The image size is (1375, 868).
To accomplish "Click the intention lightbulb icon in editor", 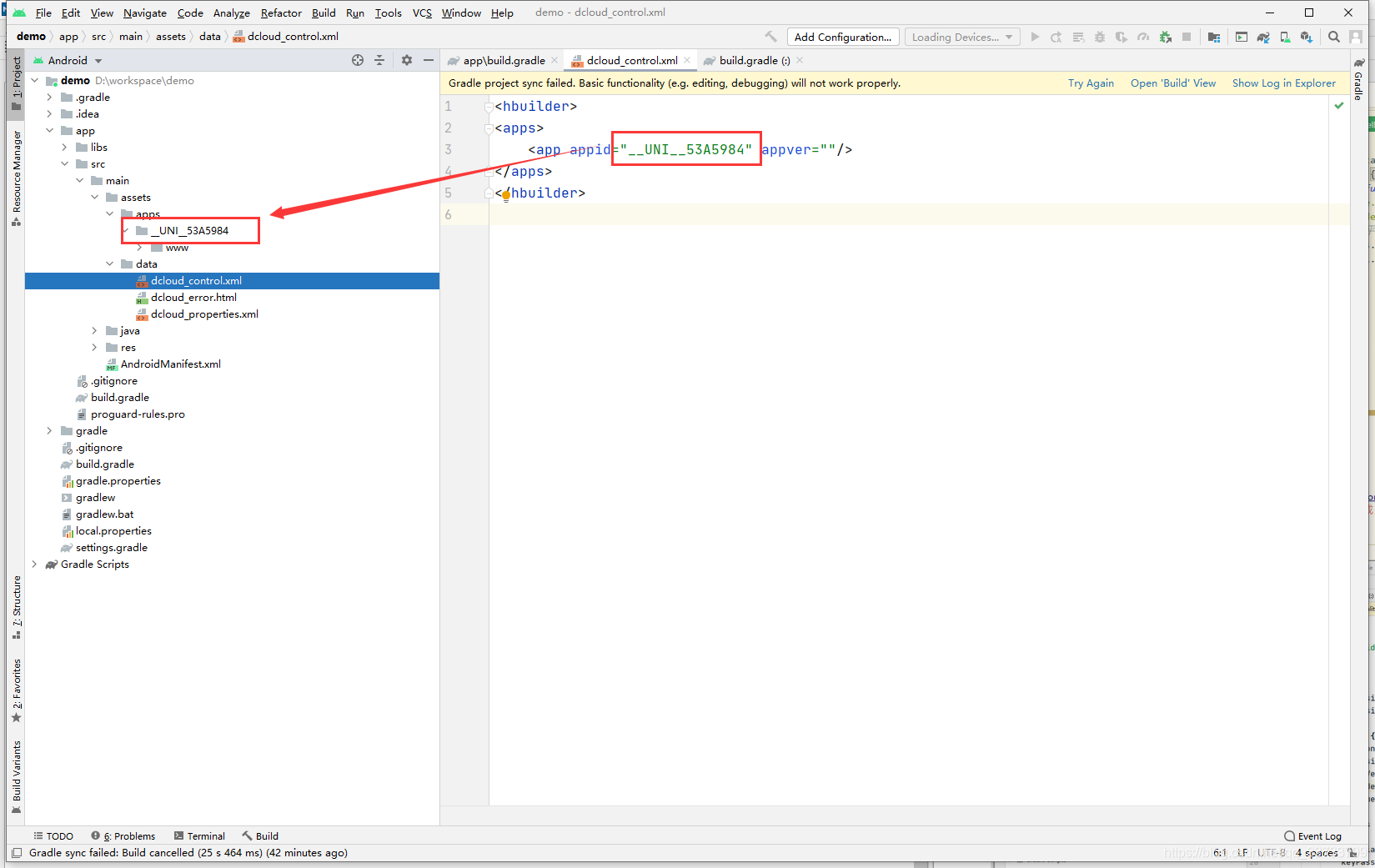I will click(x=505, y=196).
